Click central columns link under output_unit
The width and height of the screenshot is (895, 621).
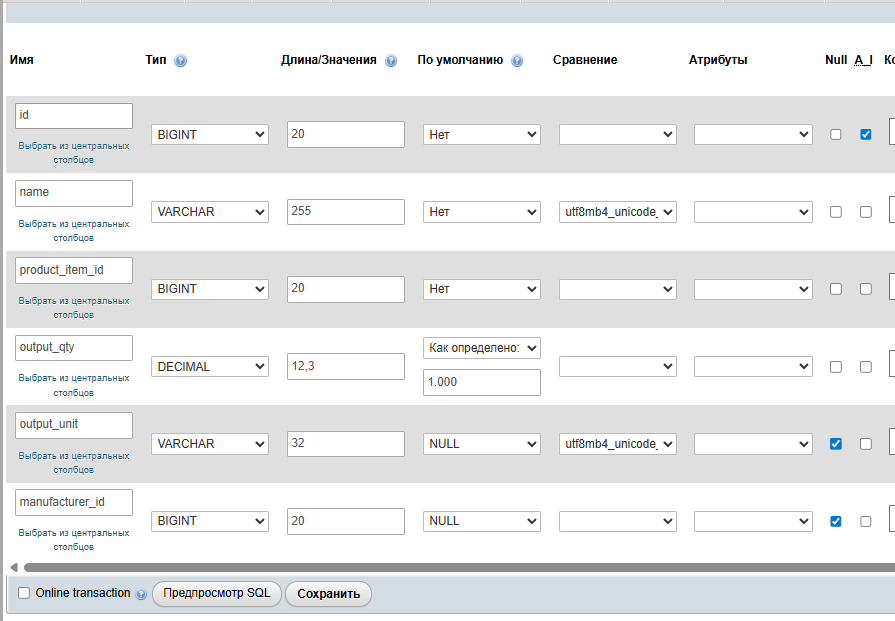[74, 462]
